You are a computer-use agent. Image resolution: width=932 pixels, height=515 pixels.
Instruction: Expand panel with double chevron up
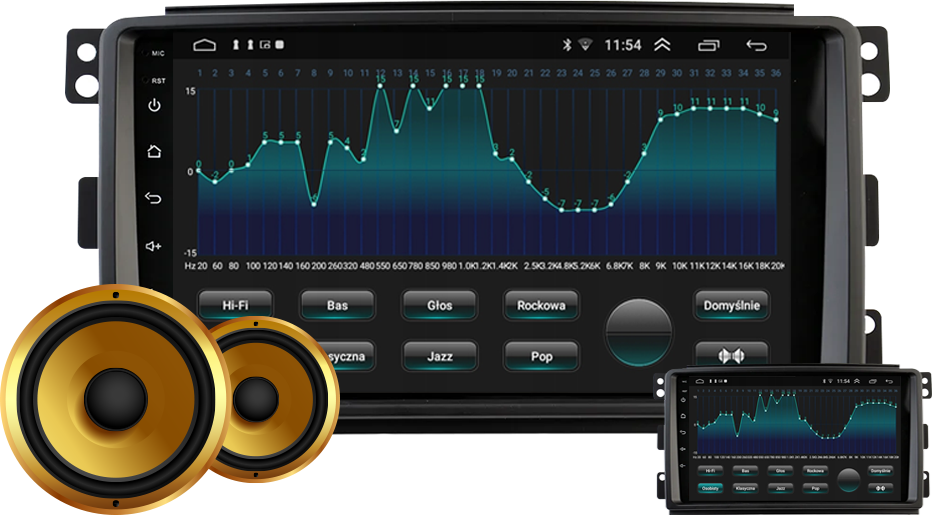click(x=662, y=45)
